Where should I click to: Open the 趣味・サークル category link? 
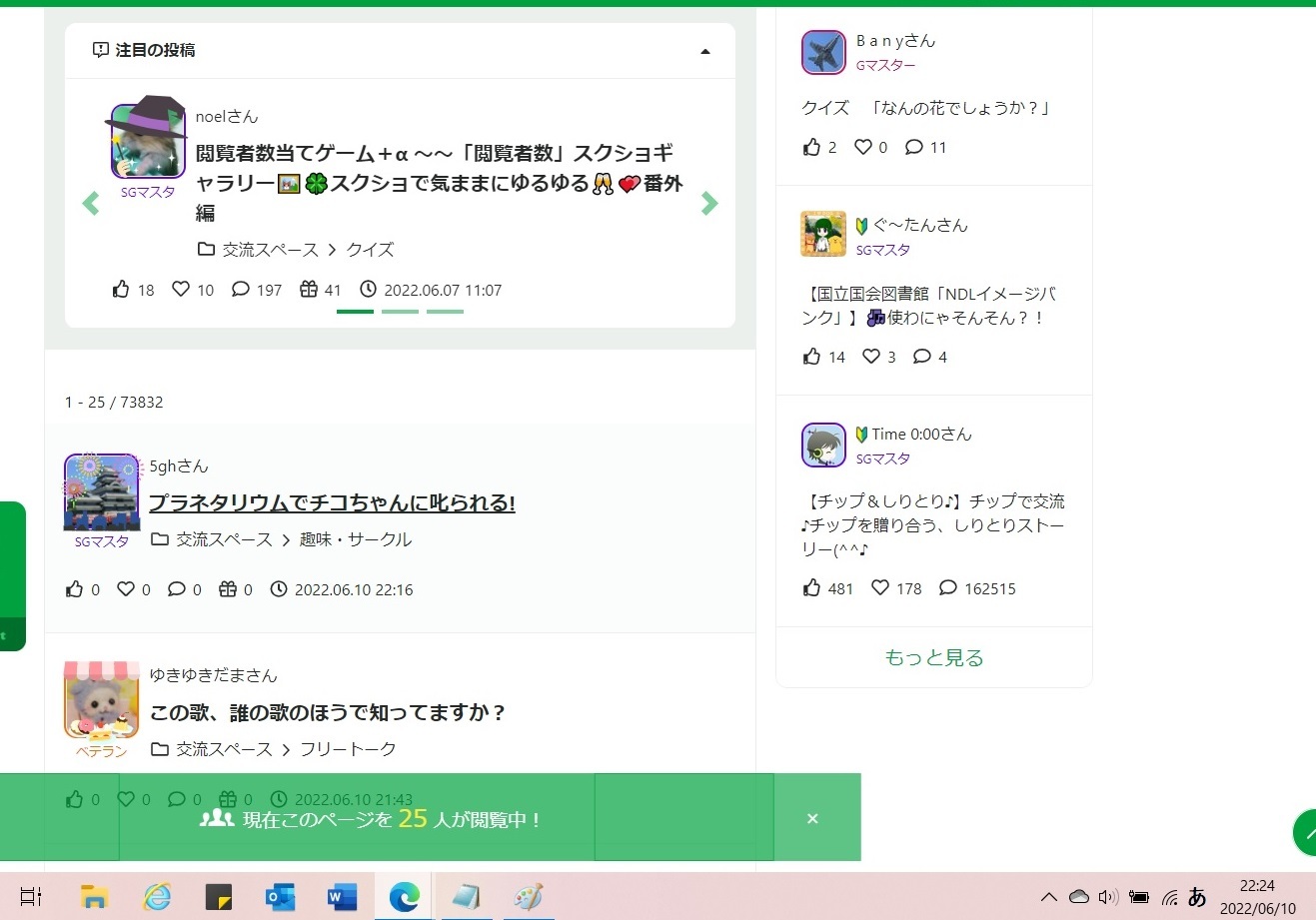pyautogui.click(x=355, y=539)
